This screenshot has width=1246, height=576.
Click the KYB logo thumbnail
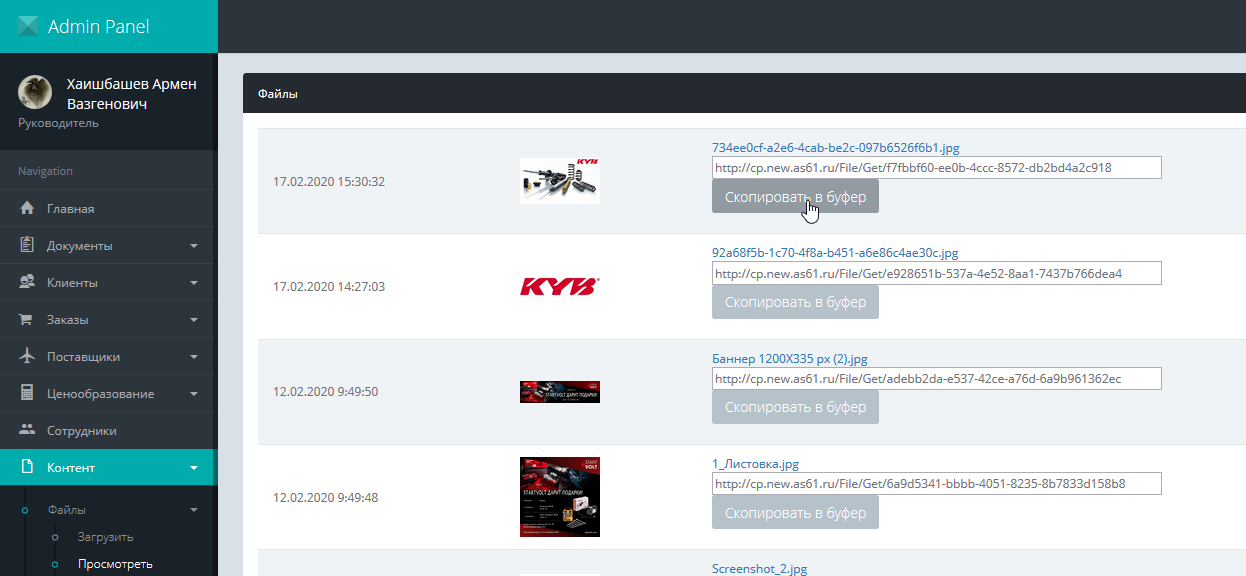coord(559,287)
